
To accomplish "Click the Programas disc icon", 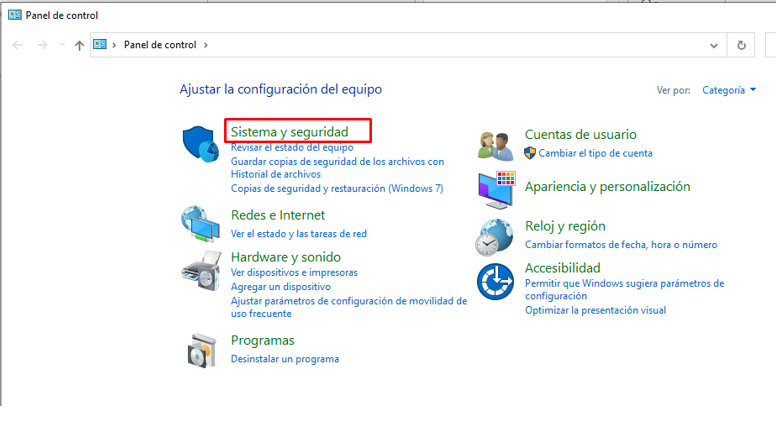I will [x=201, y=349].
